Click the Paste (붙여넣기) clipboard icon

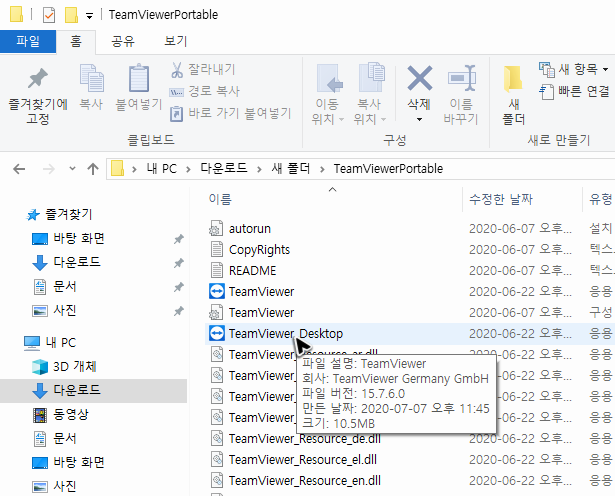click(139, 78)
